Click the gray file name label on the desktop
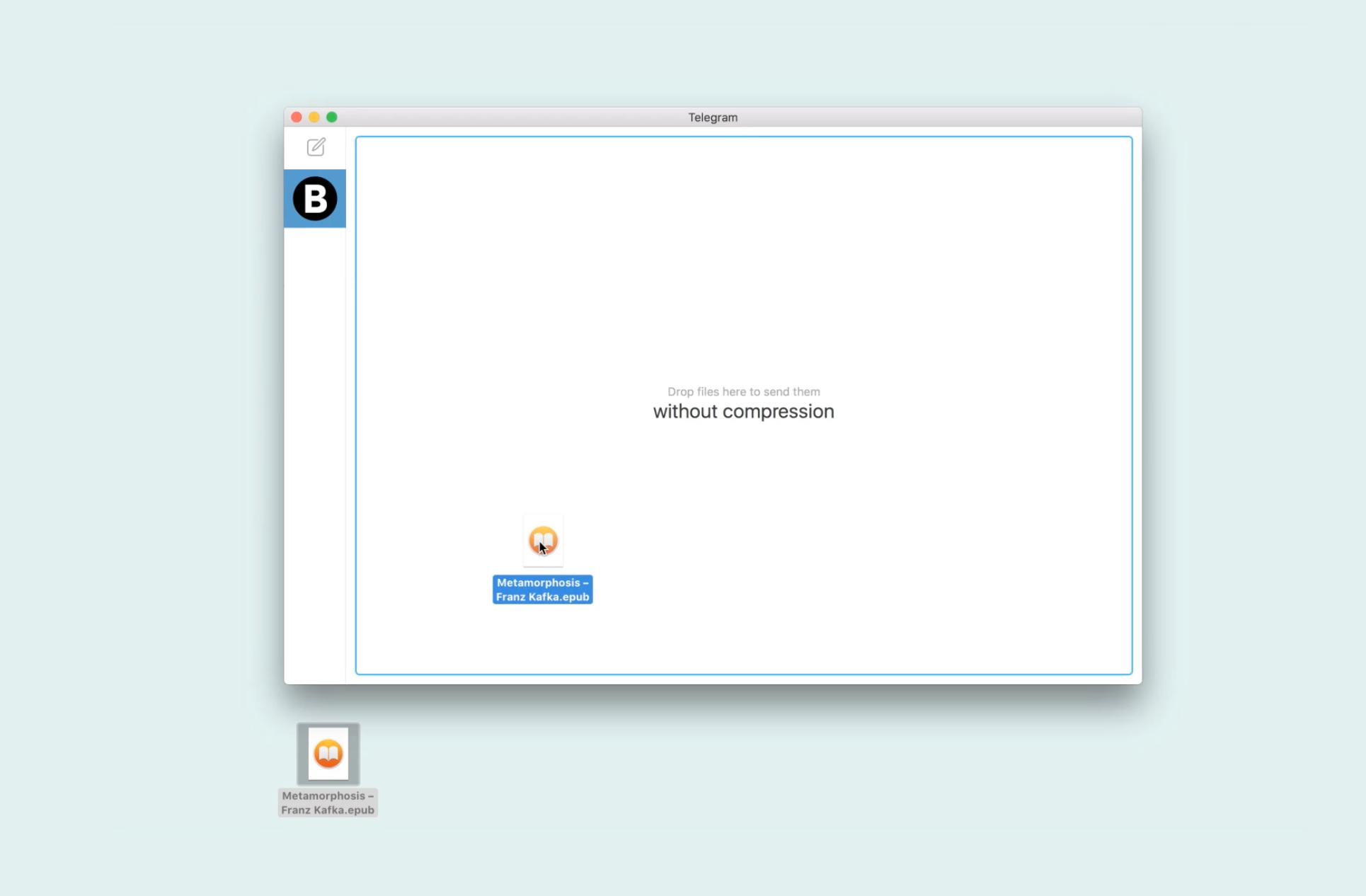This screenshot has height=896, width=1366. click(328, 803)
